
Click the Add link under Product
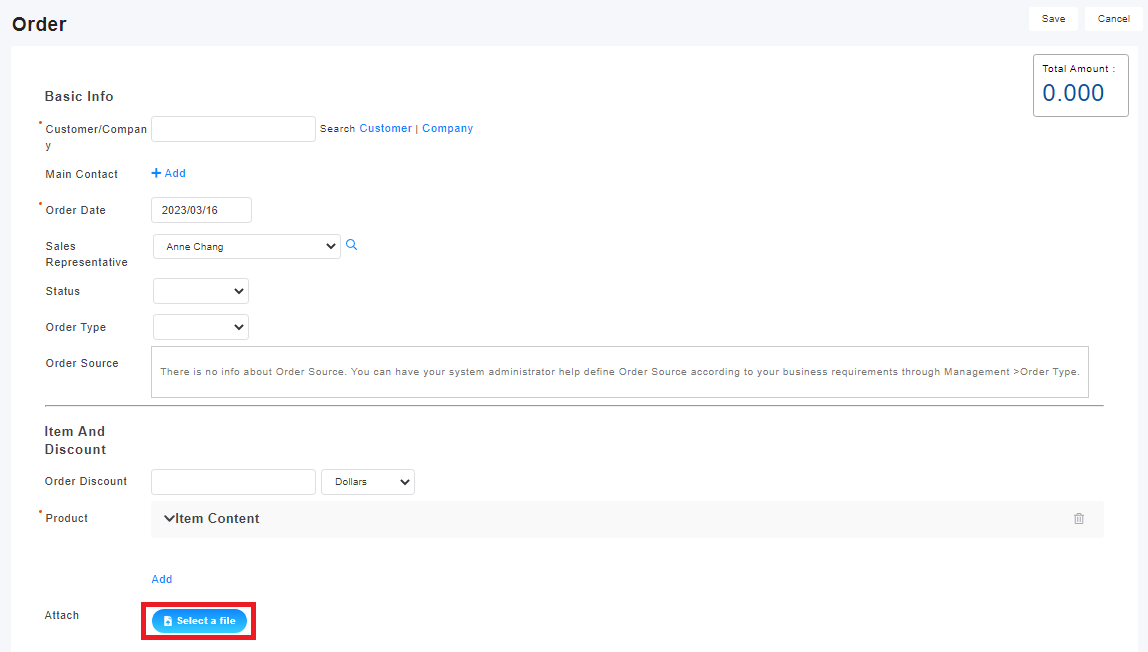162,579
